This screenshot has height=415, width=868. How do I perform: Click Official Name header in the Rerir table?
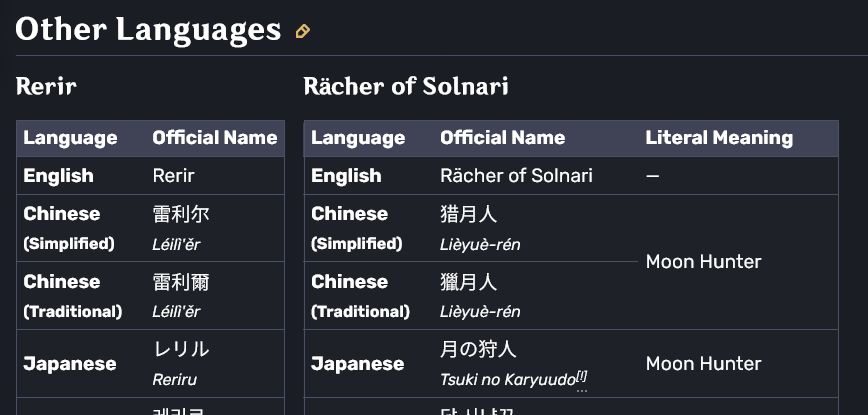coord(214,138)
